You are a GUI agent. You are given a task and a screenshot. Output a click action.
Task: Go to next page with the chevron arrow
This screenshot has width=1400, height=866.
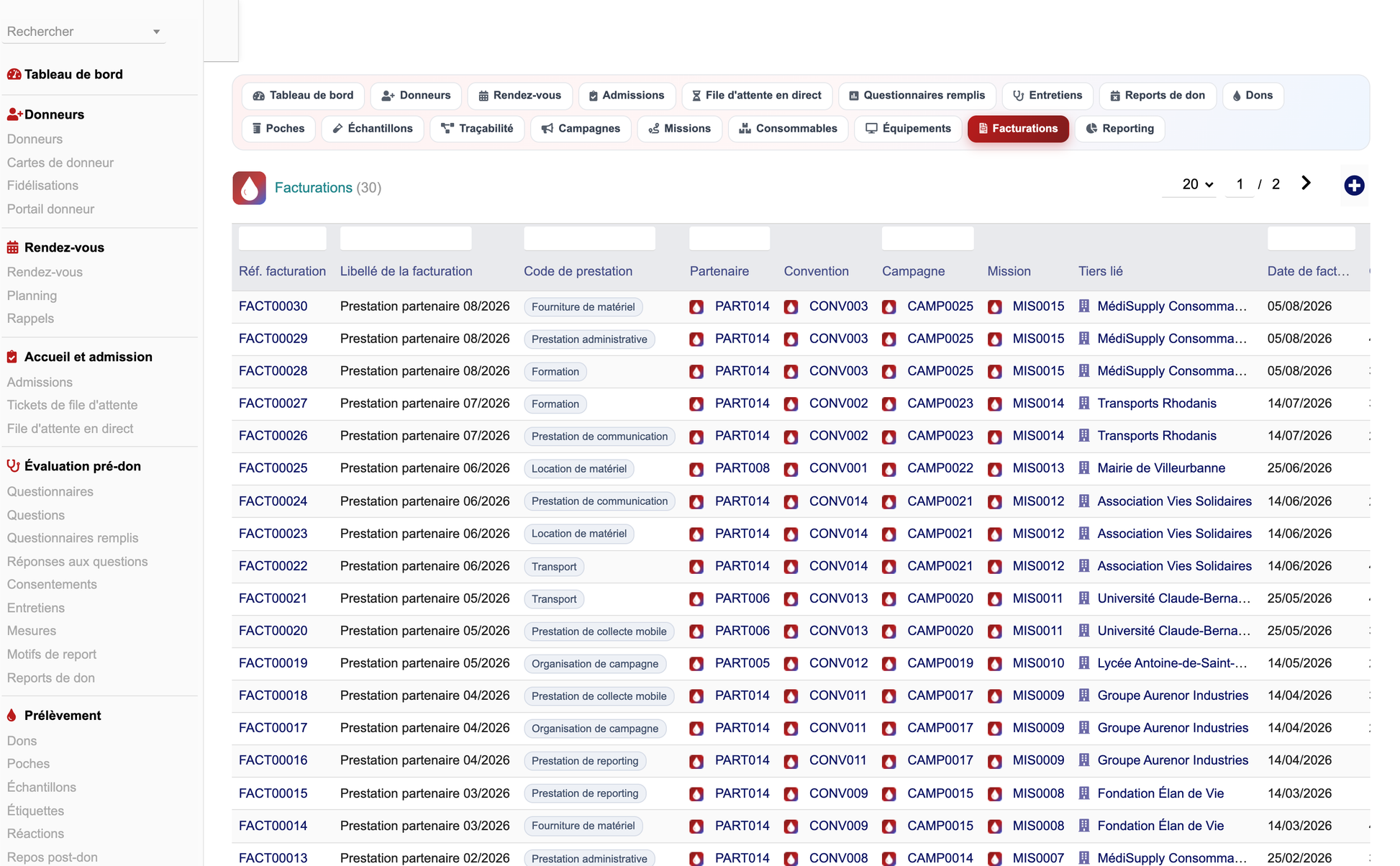click(1306, 183)
